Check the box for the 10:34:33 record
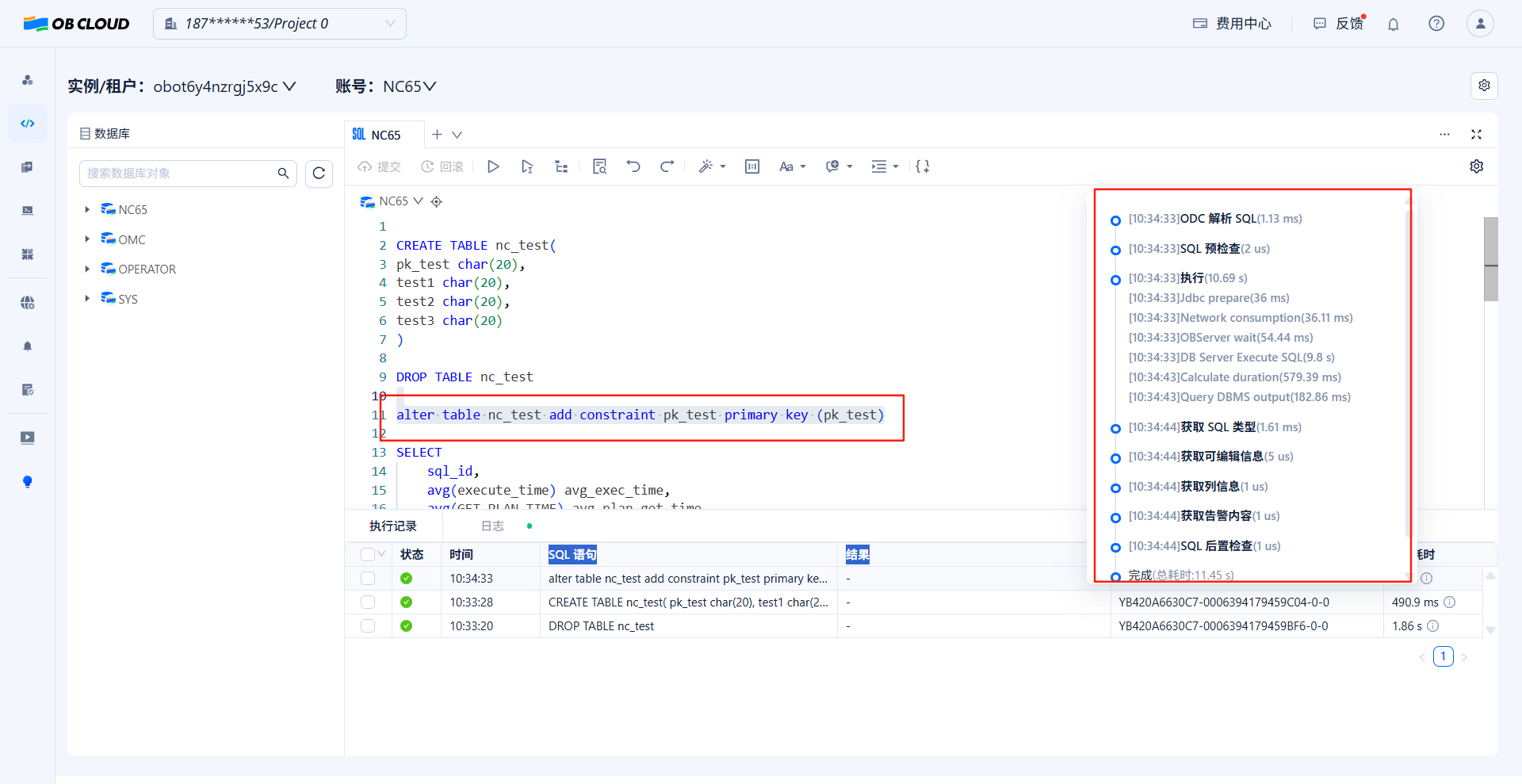This screenshot has width=1522, height=784. 368,579
